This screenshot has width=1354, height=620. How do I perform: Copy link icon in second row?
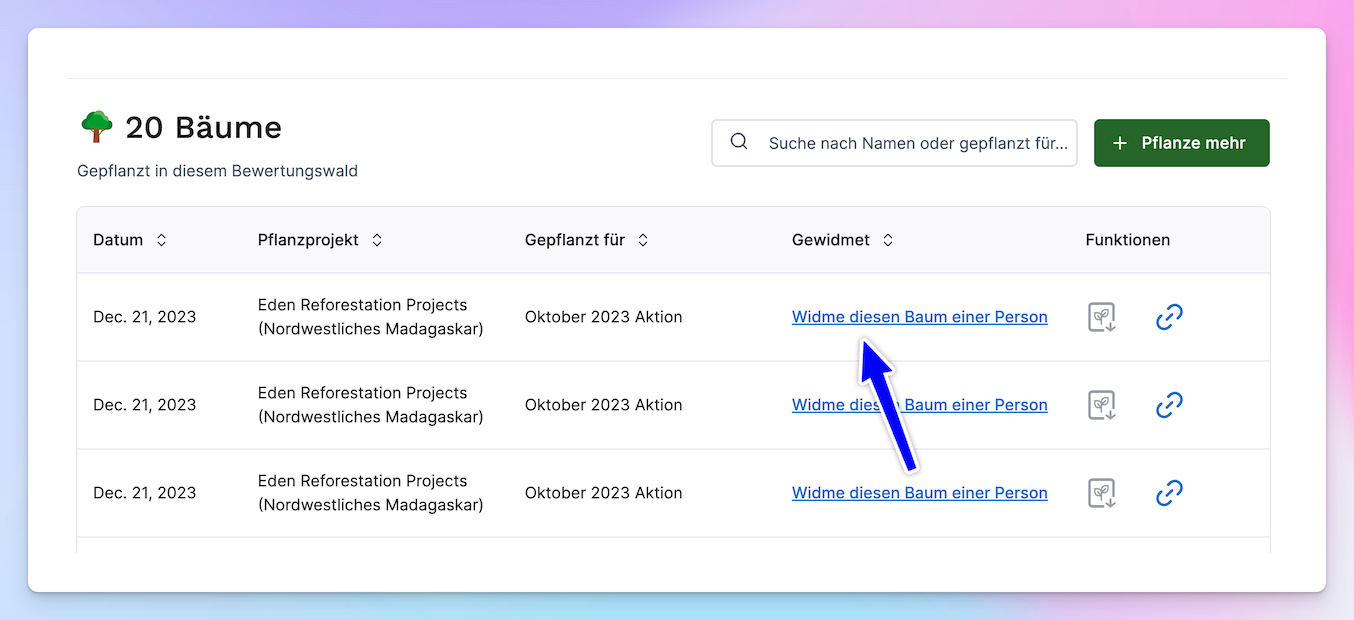(1169, 405)
